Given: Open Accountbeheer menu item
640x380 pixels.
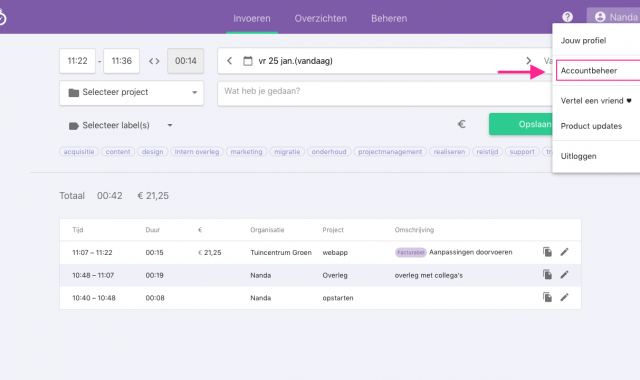Looking at the screenshot, I should pos(598,70).
